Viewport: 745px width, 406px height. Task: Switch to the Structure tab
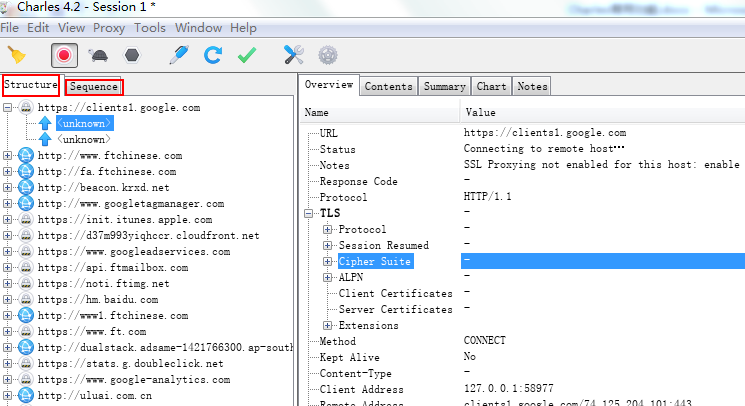pos(31,85)
